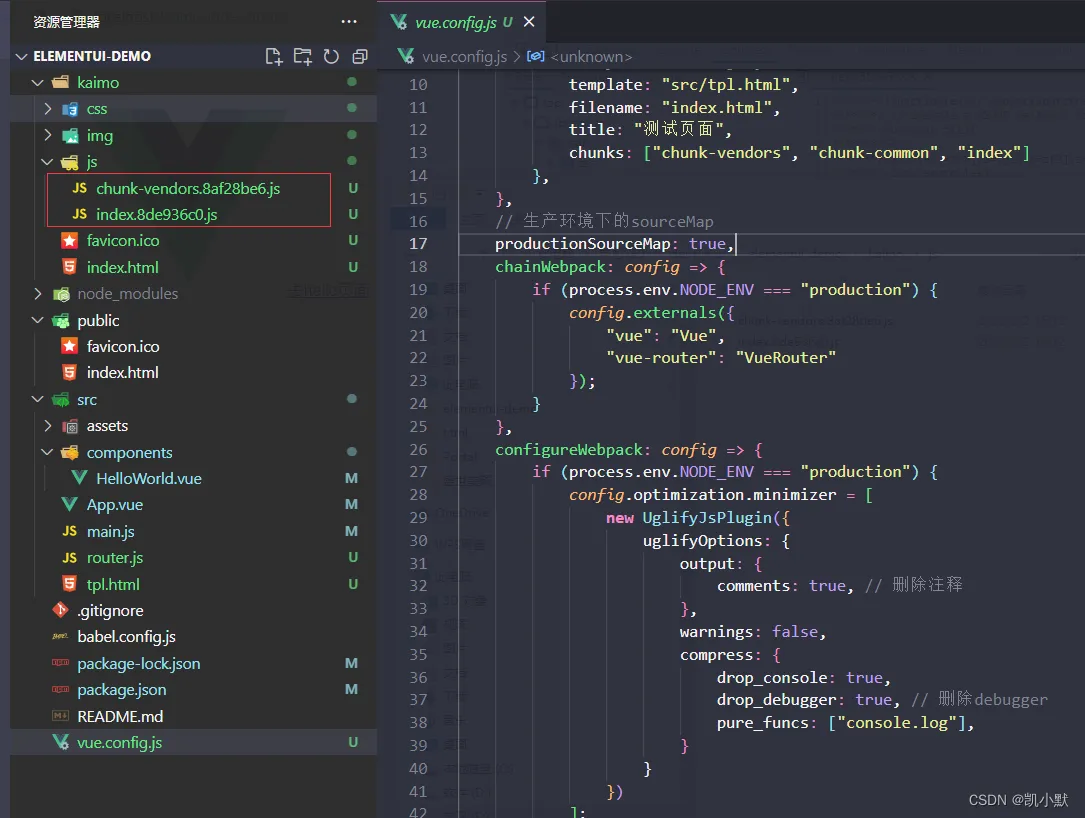Expand the node_modules folder

tap(38, 294)
